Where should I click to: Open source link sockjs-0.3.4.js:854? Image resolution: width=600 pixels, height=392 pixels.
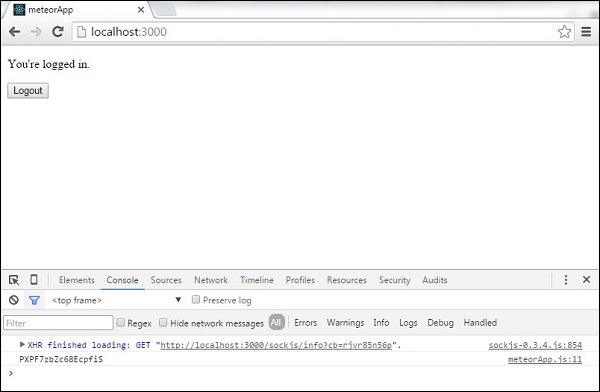[x=535, y=345]
